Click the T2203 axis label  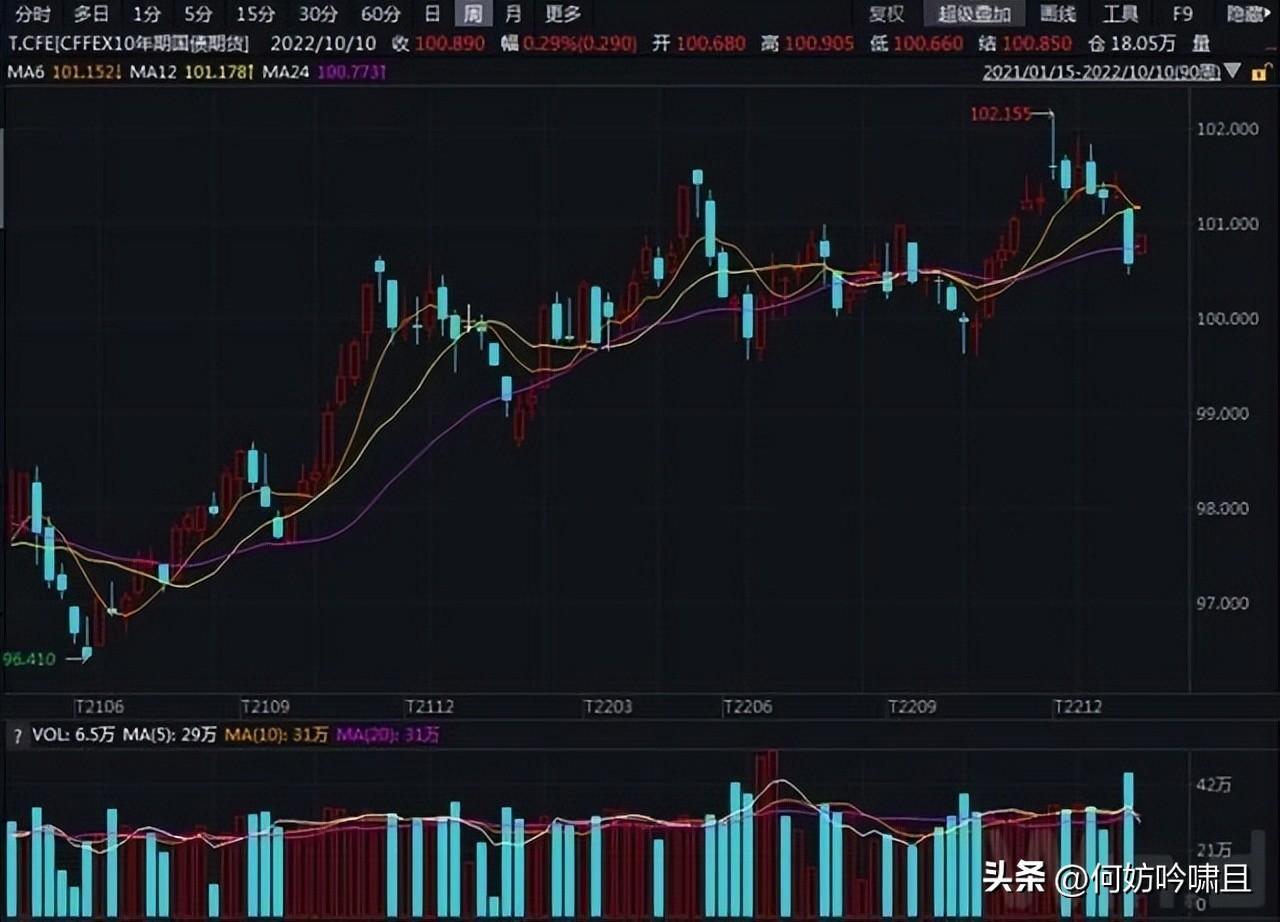608,706
